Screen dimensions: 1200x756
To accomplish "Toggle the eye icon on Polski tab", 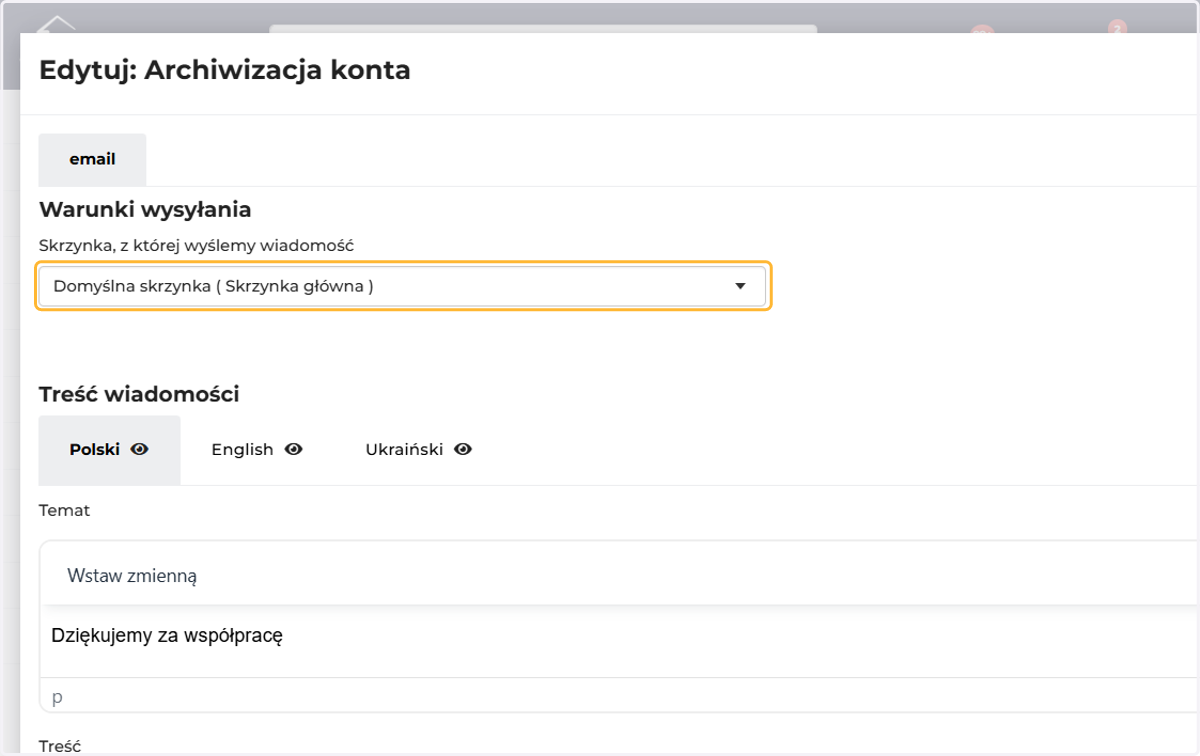I will [139, 450].
